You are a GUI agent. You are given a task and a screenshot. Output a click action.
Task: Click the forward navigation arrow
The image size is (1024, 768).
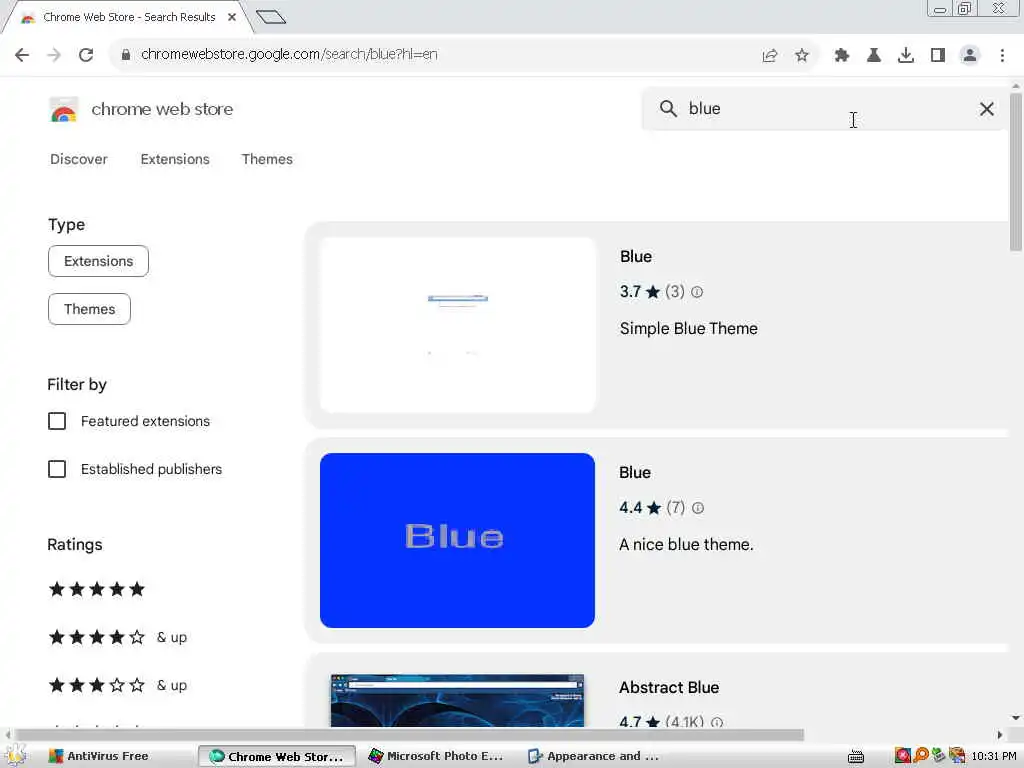[54, 55]
